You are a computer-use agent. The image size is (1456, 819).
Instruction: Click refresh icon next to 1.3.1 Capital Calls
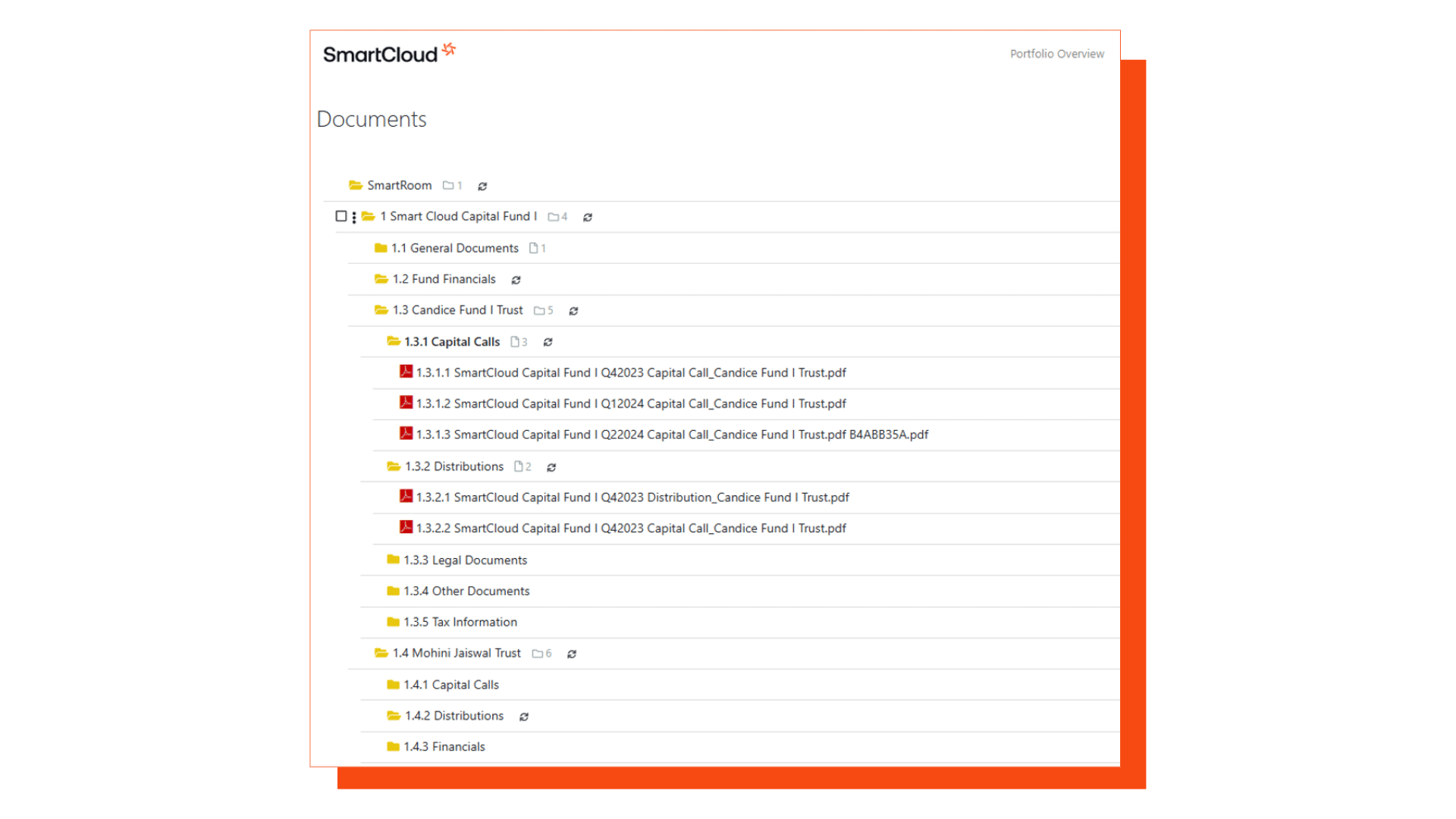click(x=548, y=343)
